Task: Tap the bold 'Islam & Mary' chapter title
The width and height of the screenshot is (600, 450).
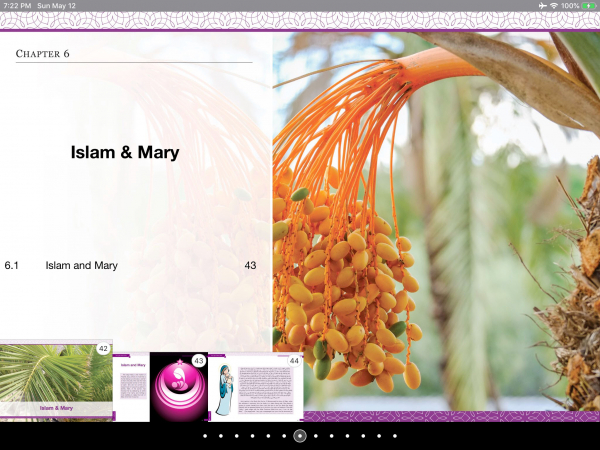Action: [x=125, y=153]
